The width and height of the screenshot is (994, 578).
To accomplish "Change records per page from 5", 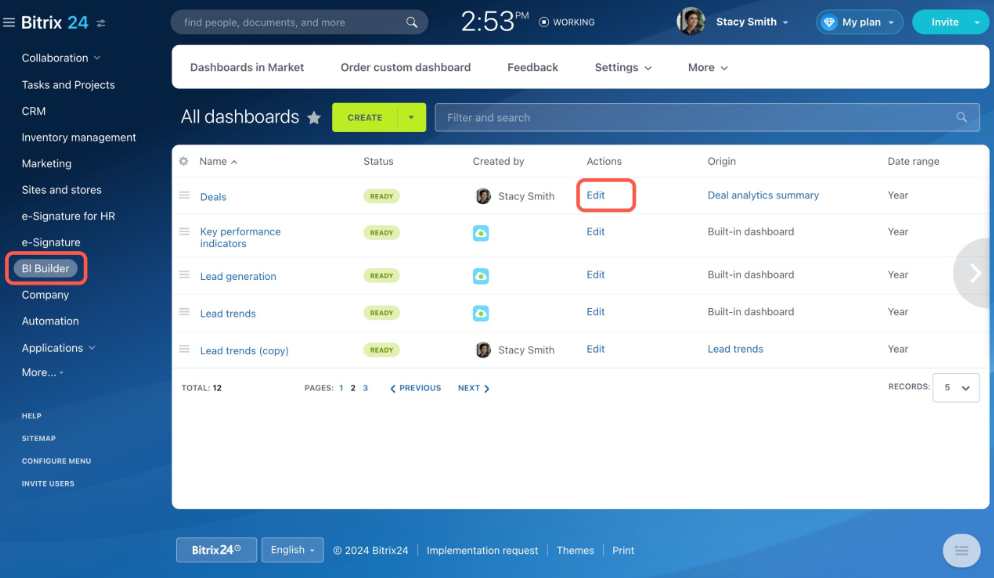I will [955, 387].
